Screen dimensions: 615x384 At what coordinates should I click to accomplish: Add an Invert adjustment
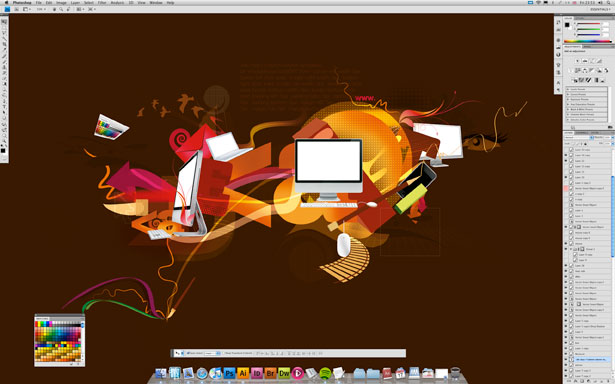pyautogui.click(x=575, y=80)
